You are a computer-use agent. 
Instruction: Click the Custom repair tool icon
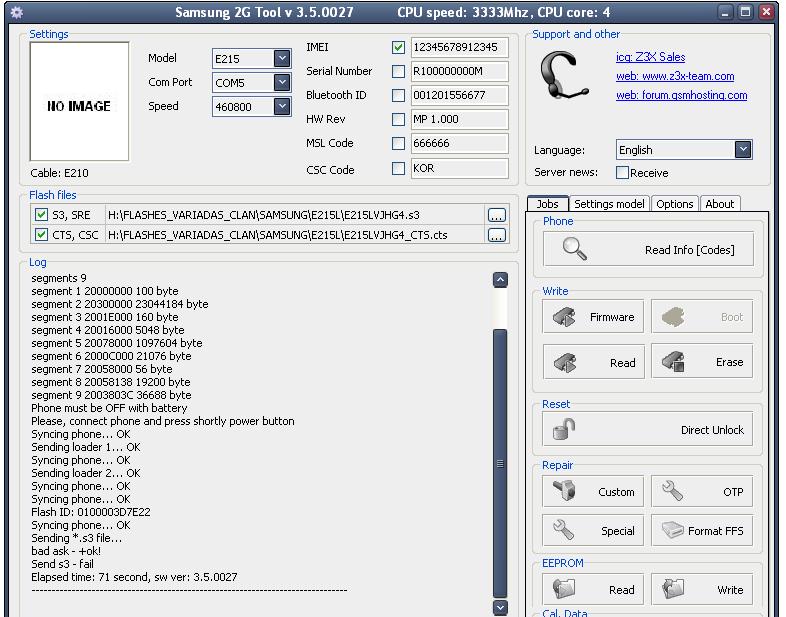[564, 491]
